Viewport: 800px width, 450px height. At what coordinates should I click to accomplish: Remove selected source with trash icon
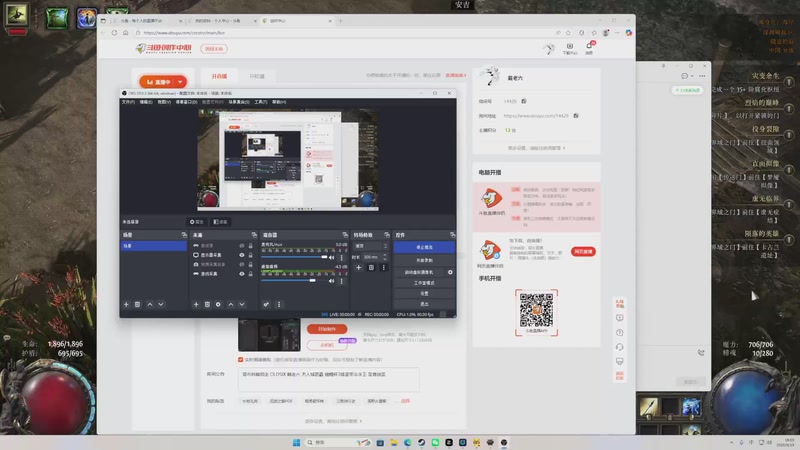207,305
